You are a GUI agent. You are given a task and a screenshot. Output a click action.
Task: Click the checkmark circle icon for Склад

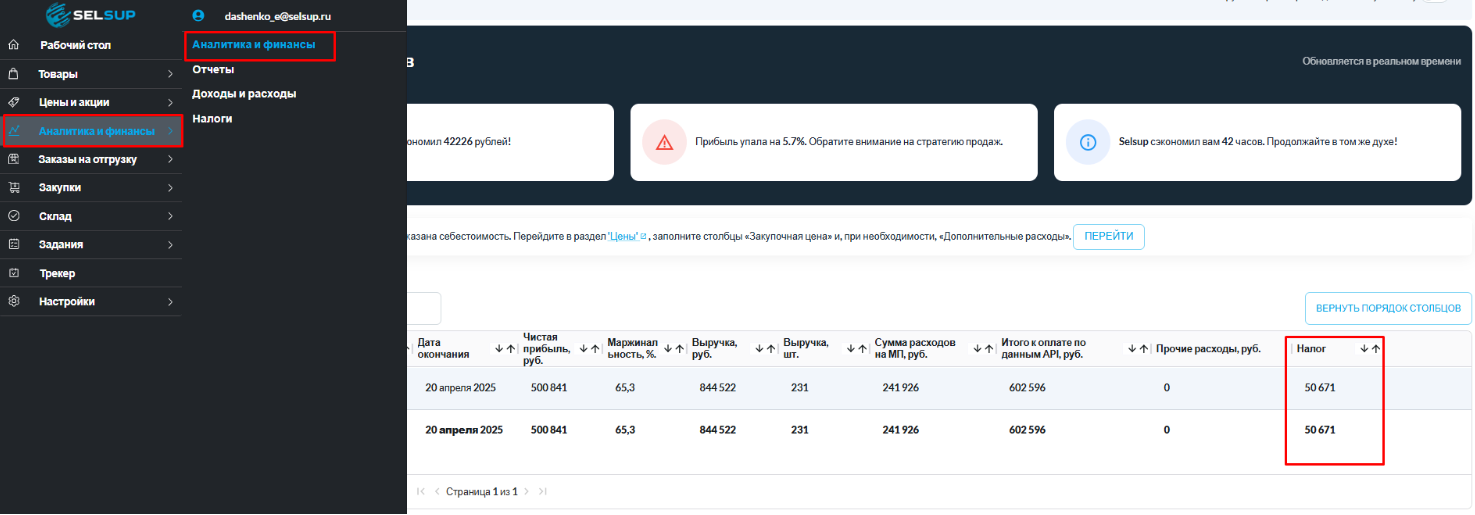[x=13, y=216]
